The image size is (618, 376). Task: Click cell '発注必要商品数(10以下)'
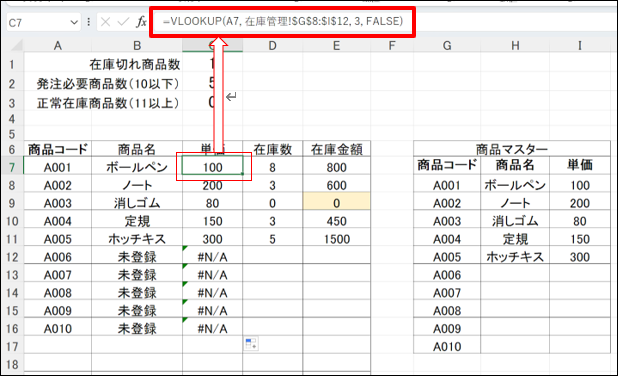108,84
